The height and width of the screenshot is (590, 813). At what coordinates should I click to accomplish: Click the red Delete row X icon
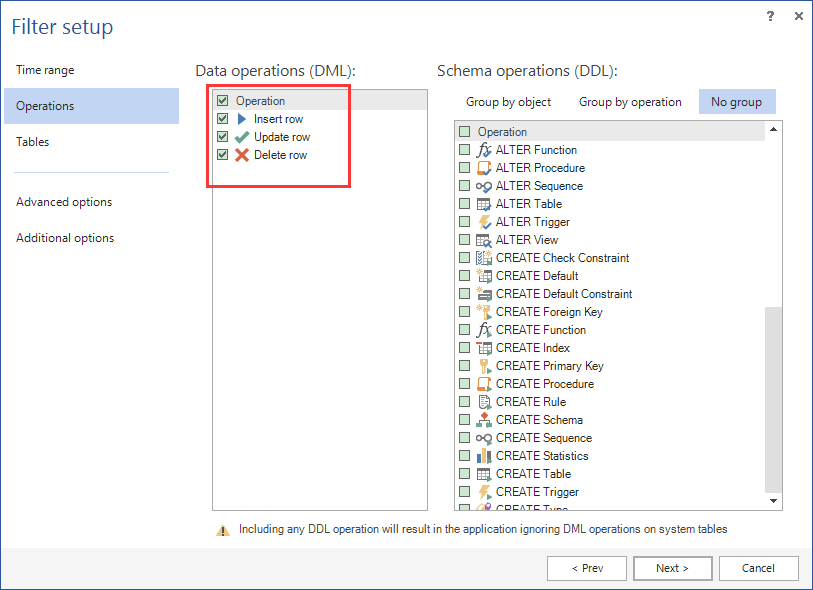click(242, 155)
